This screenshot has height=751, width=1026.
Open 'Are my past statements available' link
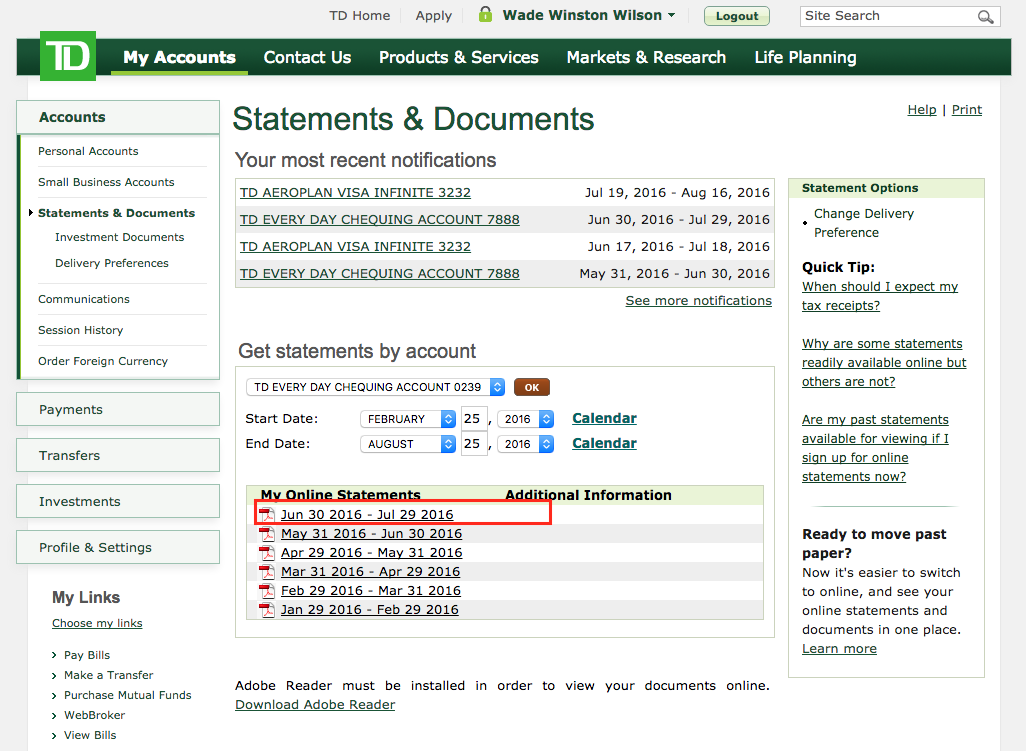click(x=876, y=448)
